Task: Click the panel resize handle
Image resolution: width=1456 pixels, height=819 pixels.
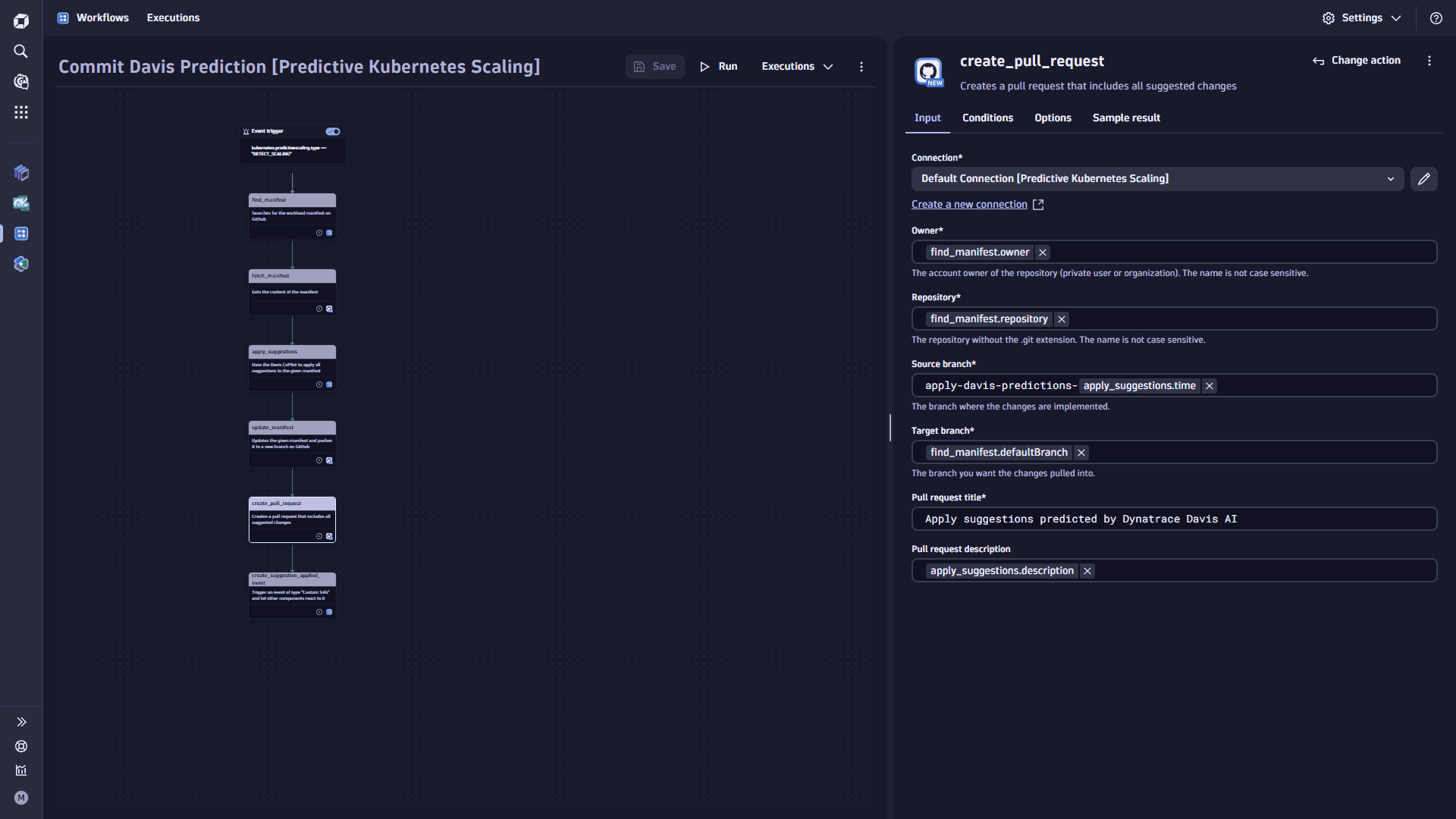Action: 890,428
